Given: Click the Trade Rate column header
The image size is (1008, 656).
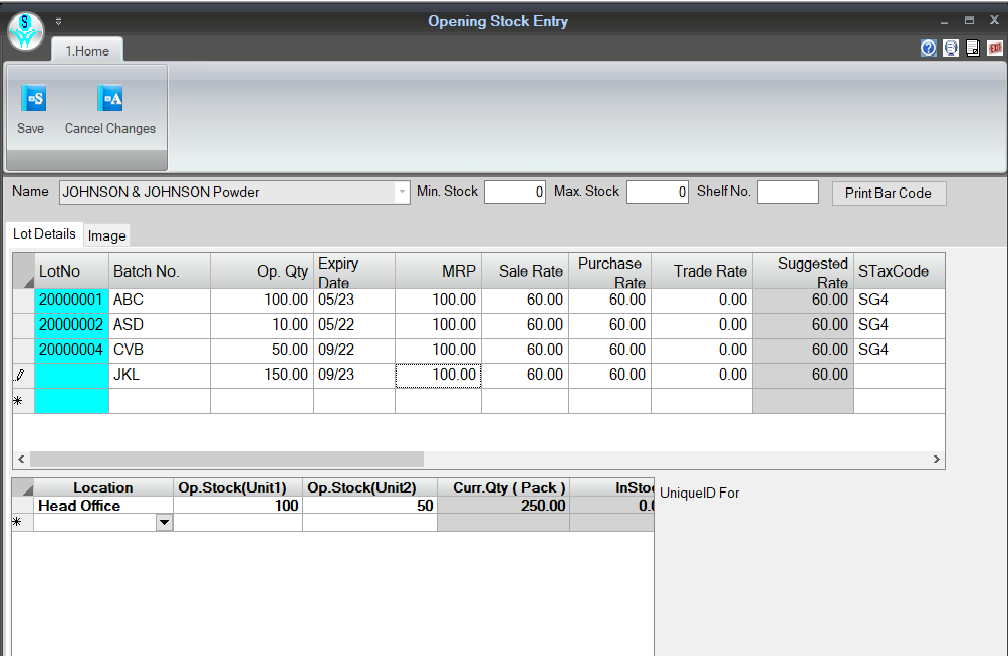Looking at the screenshot, I should click(x=702, y=271).
